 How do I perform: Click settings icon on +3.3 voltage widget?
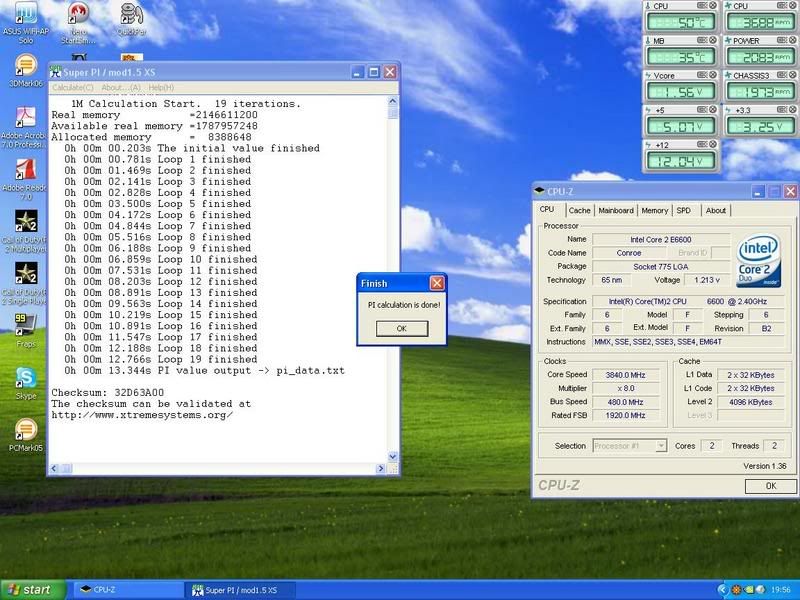point(783,110)
